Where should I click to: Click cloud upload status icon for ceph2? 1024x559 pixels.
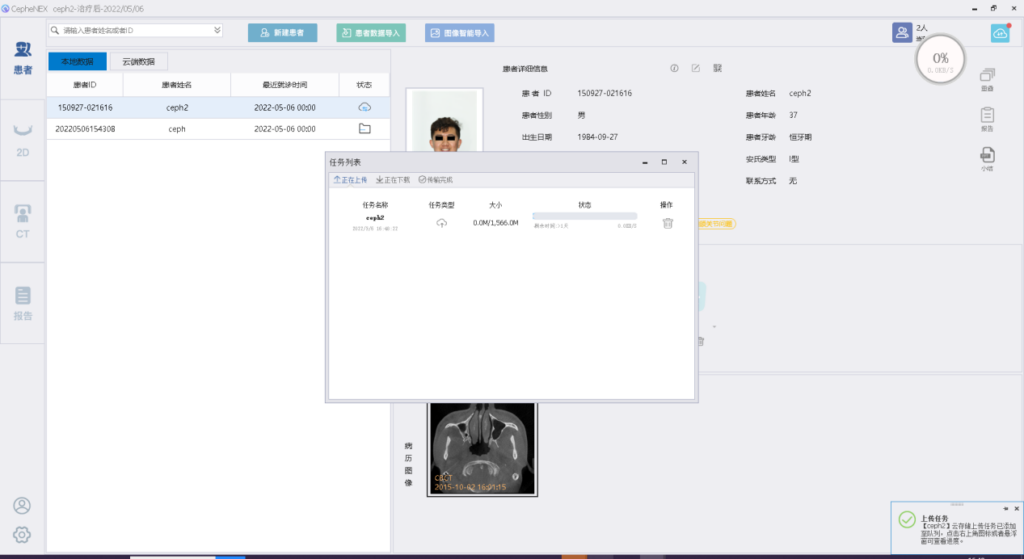(364, 107)
